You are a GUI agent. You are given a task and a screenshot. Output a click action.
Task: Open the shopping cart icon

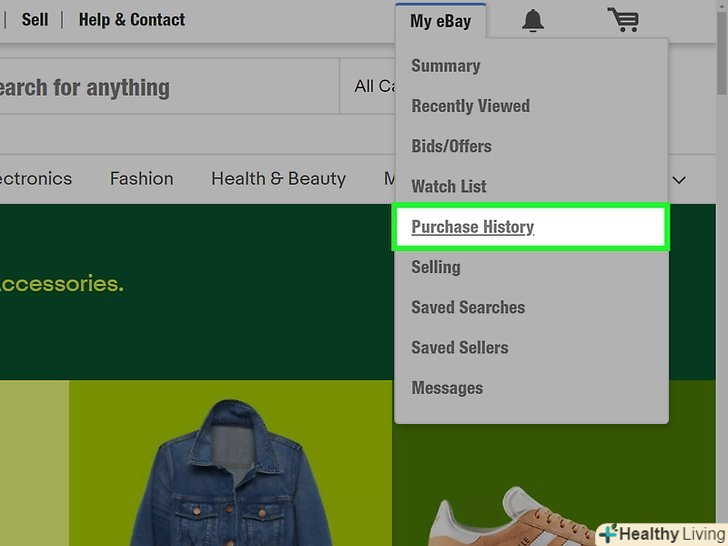(x=624, y=20)
